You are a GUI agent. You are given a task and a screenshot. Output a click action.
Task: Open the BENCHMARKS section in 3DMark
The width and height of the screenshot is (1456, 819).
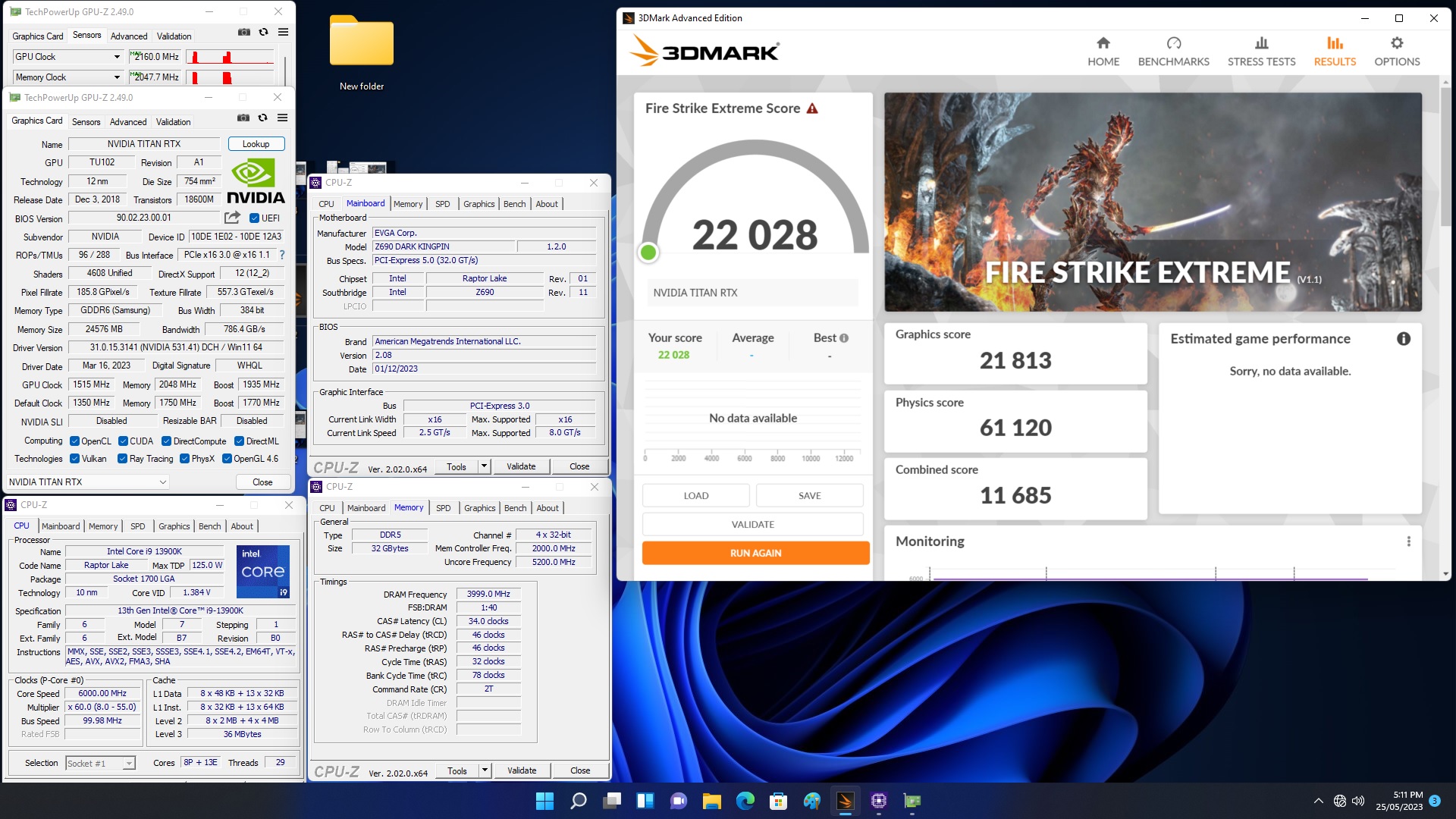[x=1173, y=52]
